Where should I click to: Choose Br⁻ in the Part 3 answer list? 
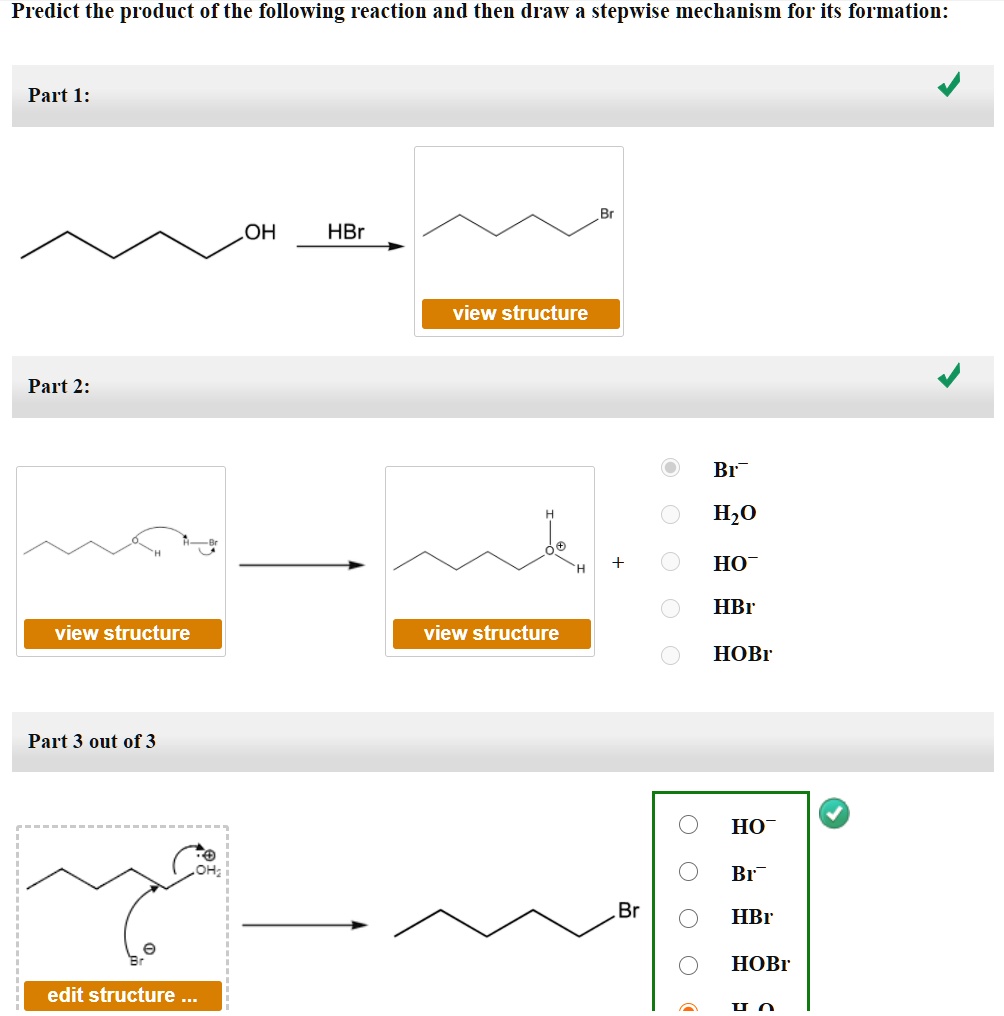point(688,872)
